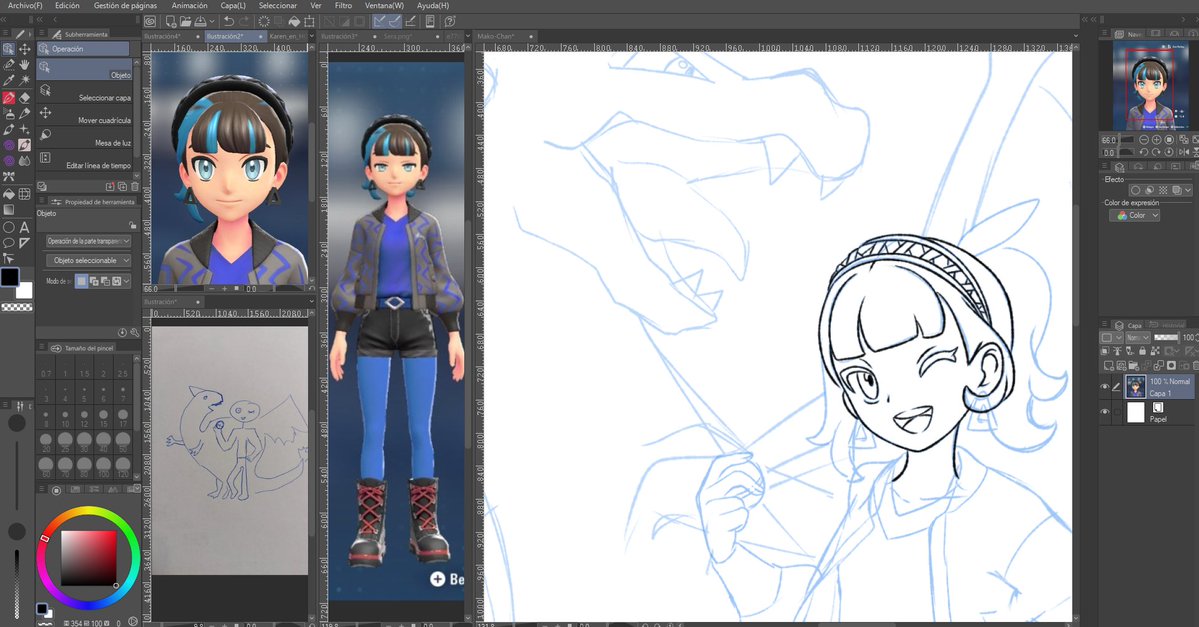Toggle Snap to Grid
The height and width of the screenshot is (627, 1199).
411,21
